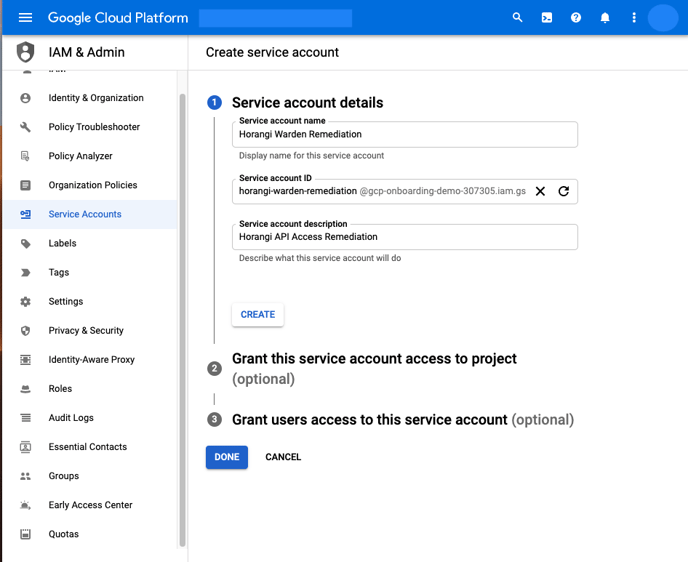Viewport: 688px width, 562px height.
Task: Click the Audit Logs list icon
Action: click(x=25, y=418)
